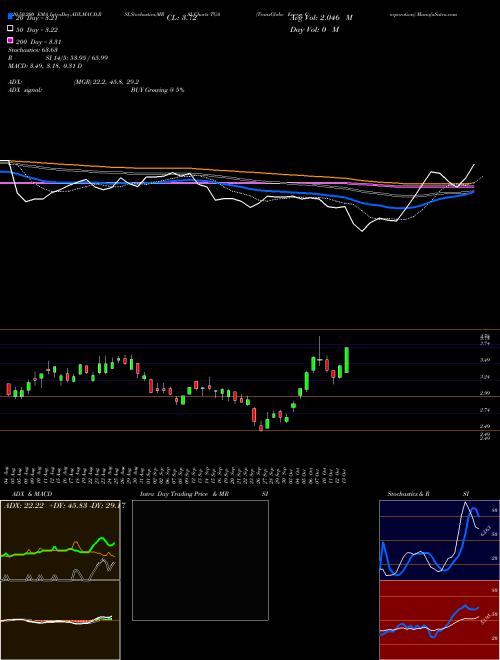Click the white 50 Day legend square

[10, 29]
